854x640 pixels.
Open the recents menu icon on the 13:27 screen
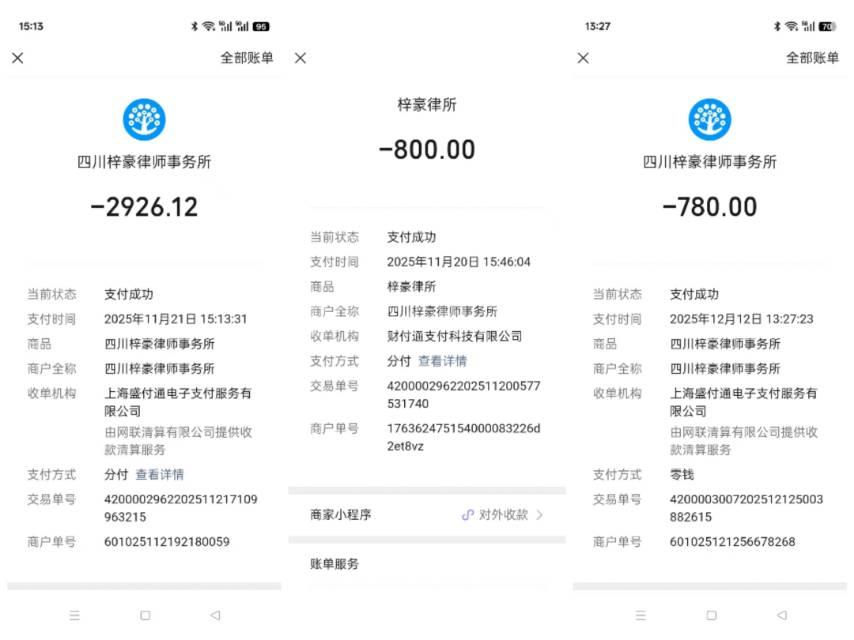[641, 615]
